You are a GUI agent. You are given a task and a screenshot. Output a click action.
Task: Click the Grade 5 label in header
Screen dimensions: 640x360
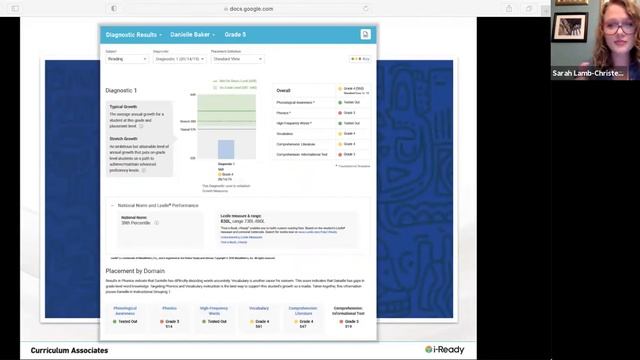point(235,35)
